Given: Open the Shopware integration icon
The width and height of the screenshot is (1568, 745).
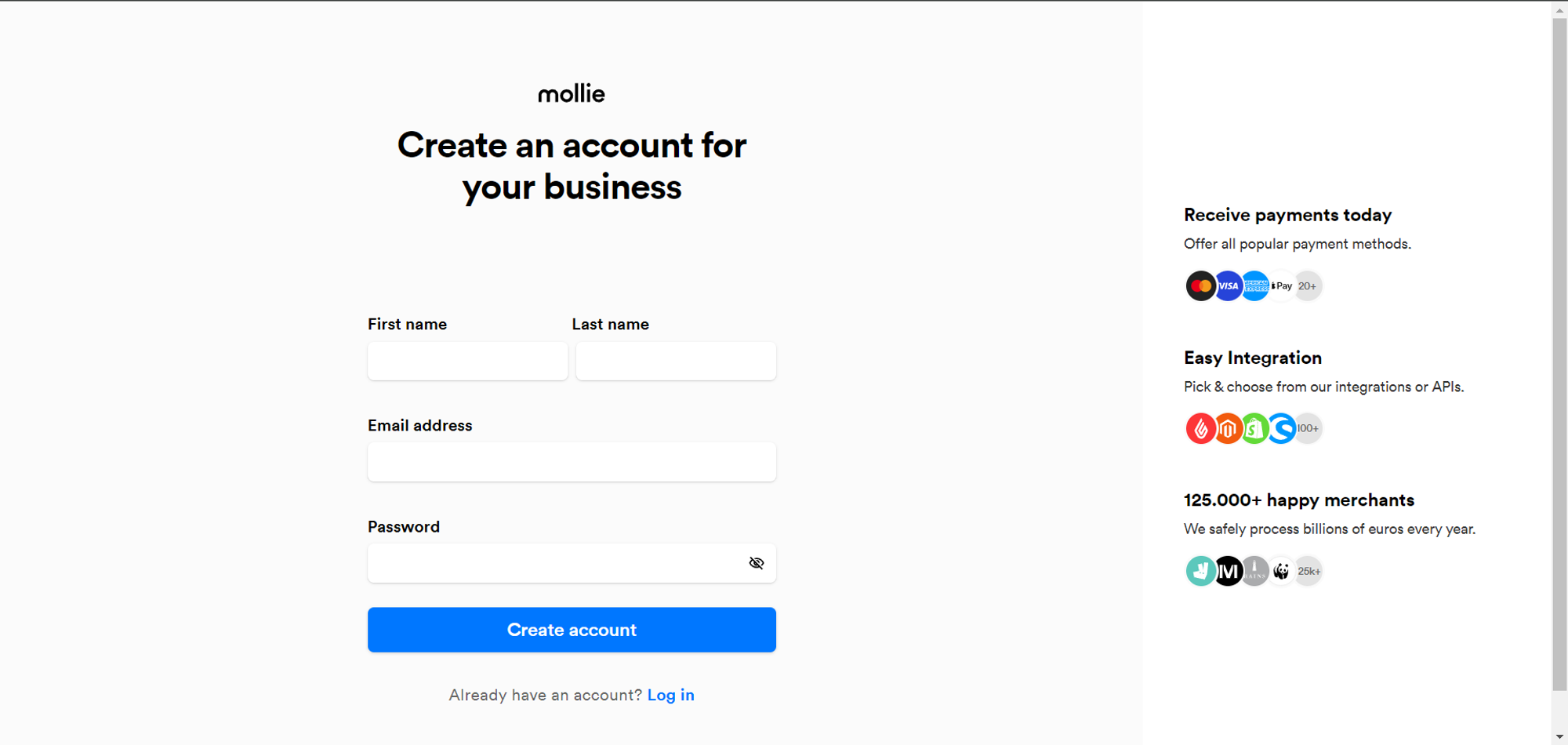Looking at the screenshot, I should tap(1280, 428).
